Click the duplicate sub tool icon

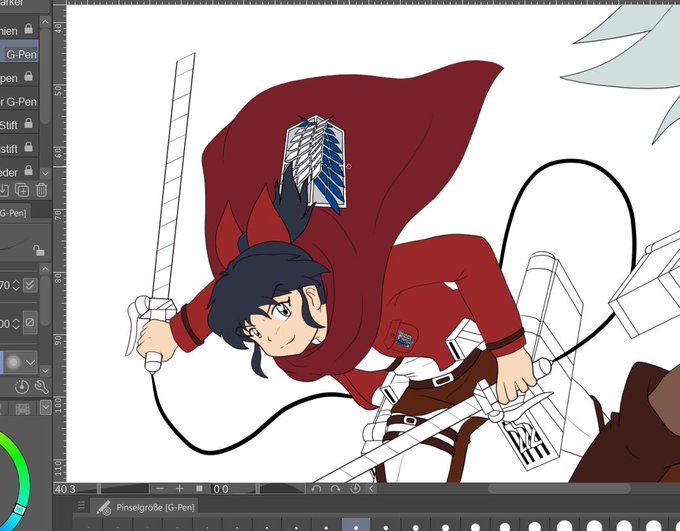click(x=22, y=190)
